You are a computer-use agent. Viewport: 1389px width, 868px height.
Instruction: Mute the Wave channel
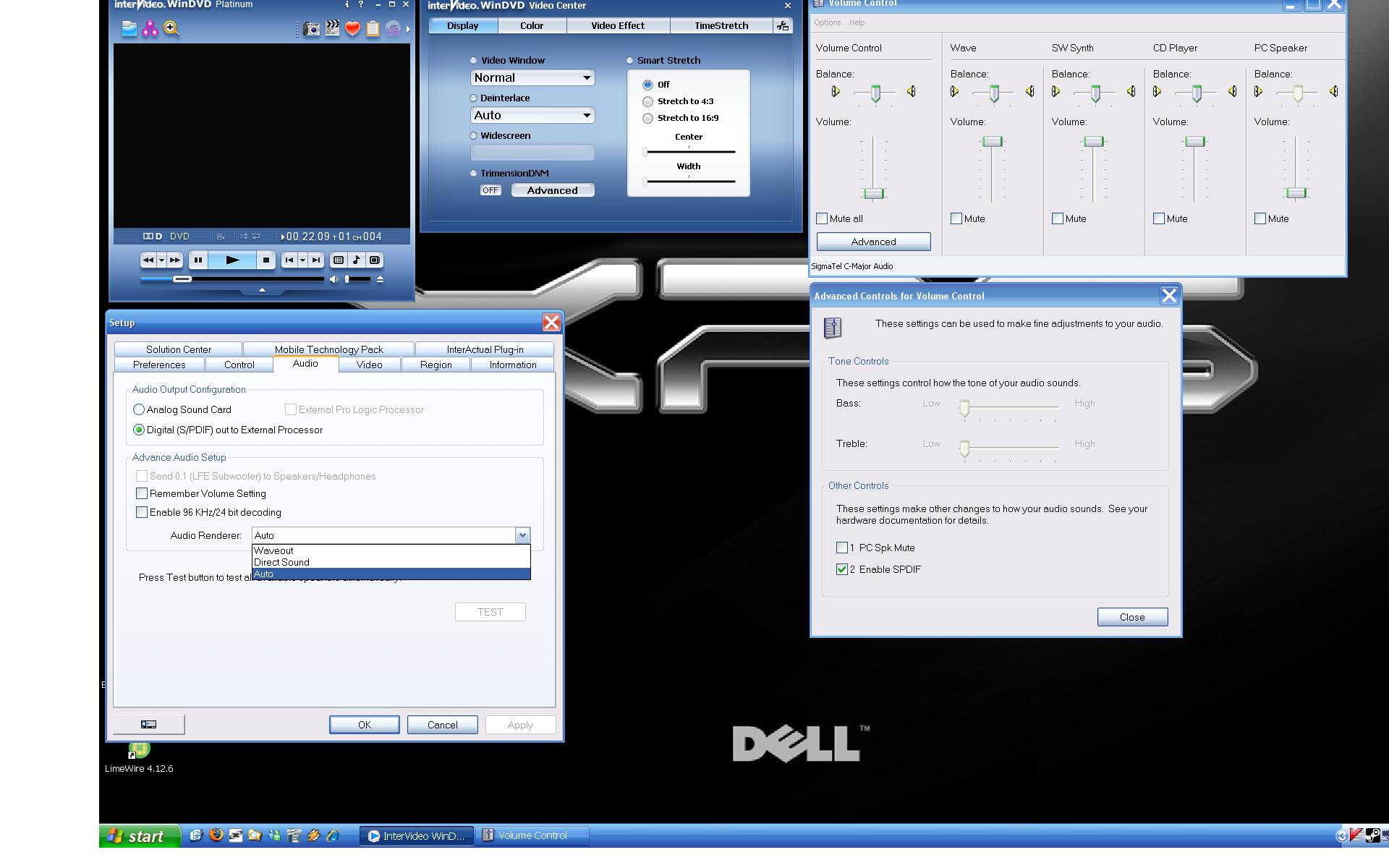coord(956,218)
